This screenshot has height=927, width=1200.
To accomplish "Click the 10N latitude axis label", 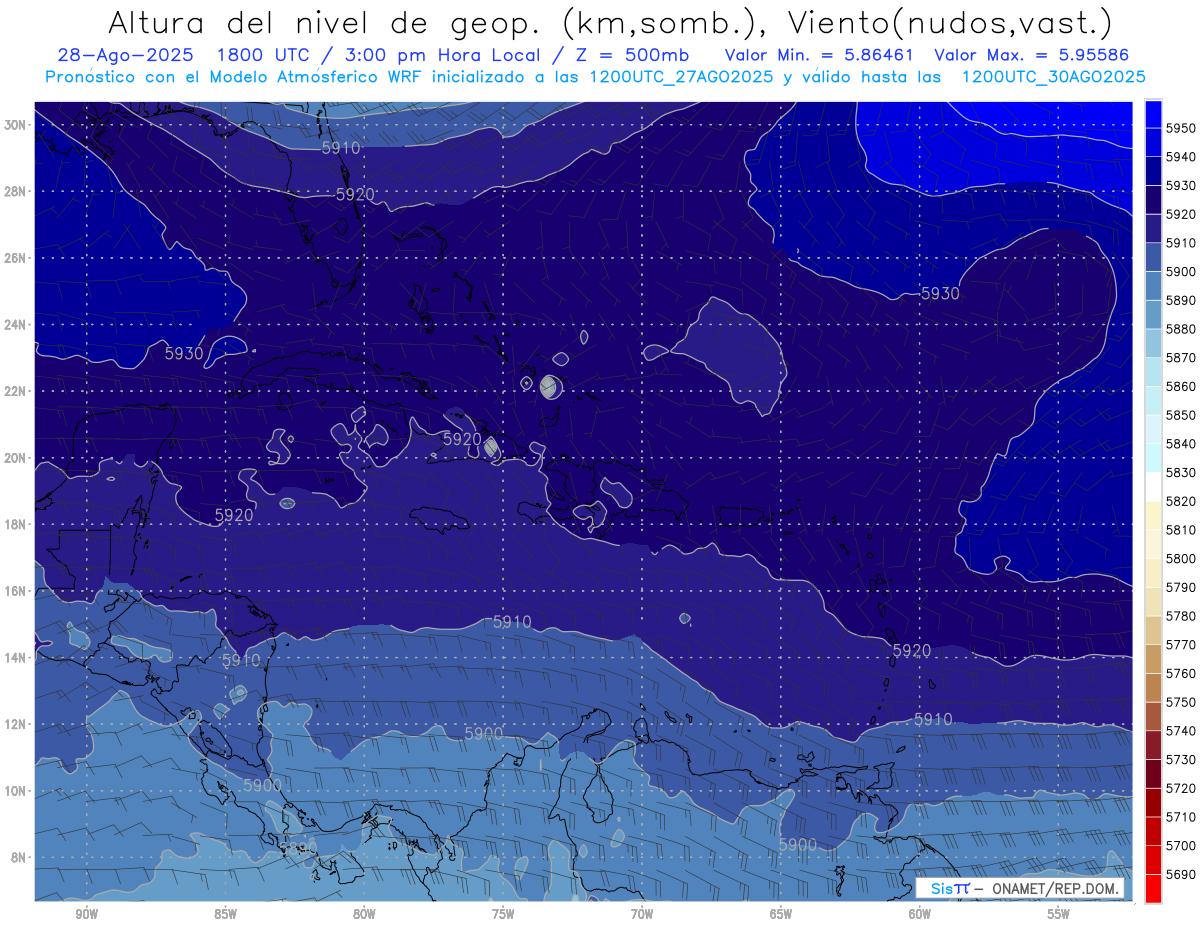I will 15,791.
